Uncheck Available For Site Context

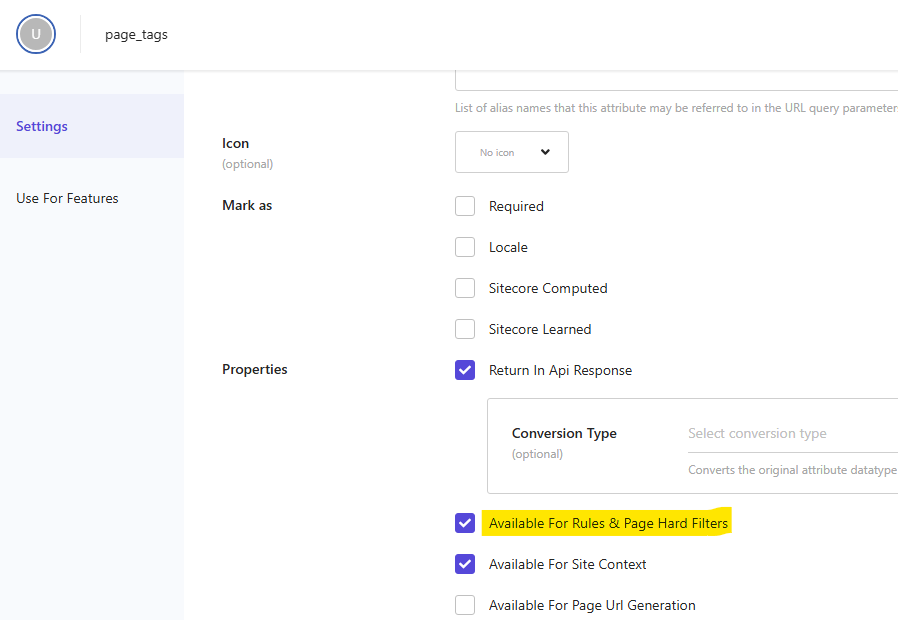pyautogui.click(x=465, y=564)
